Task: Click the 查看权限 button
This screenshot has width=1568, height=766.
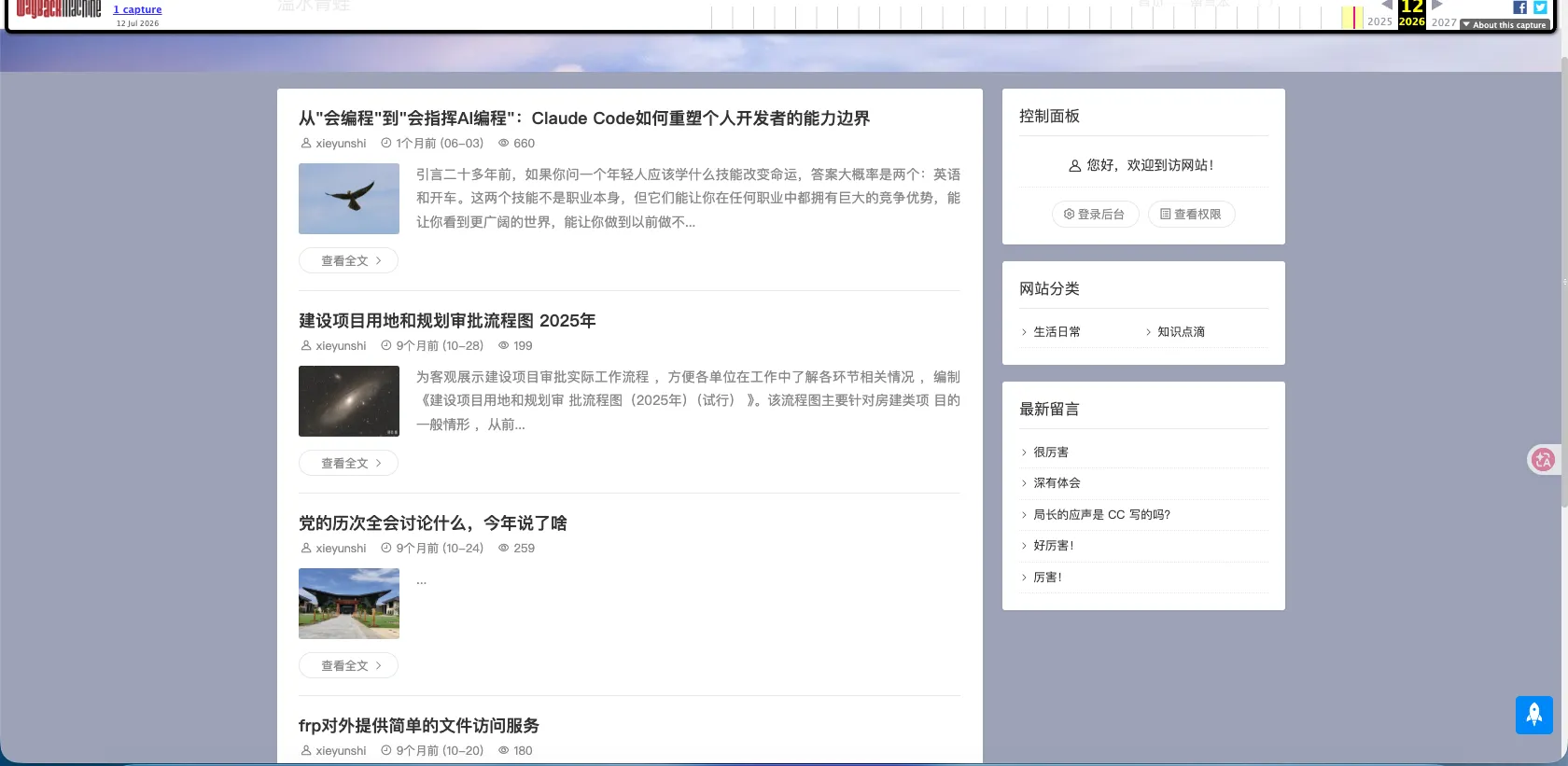Action: coord(1191,214)
